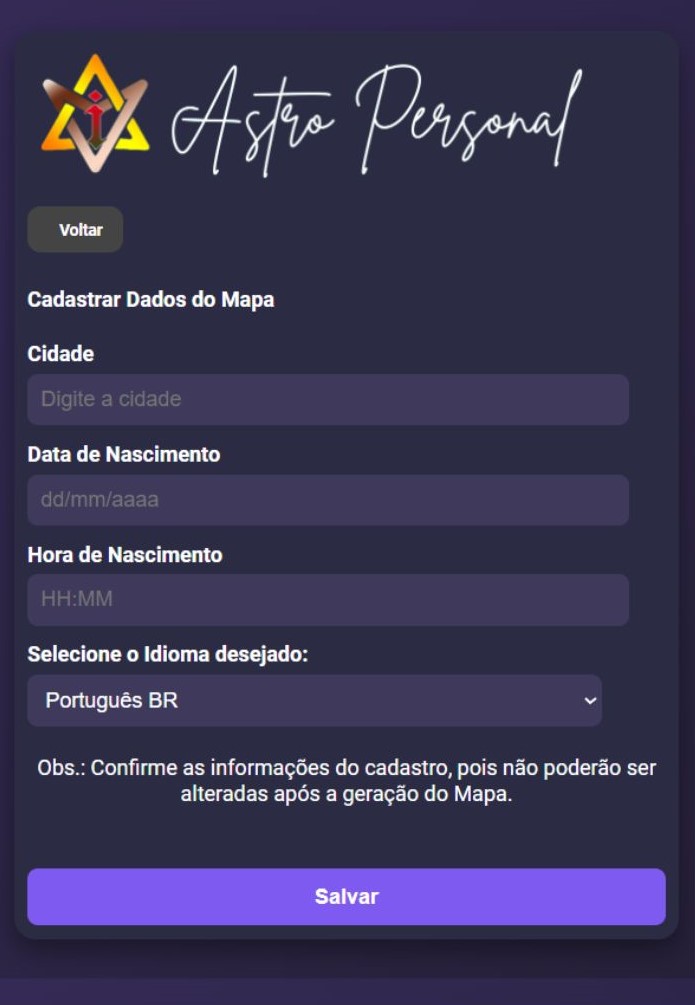Click the Voltar button
This screenshot has width=695, height=1005.
pos(74,229)
